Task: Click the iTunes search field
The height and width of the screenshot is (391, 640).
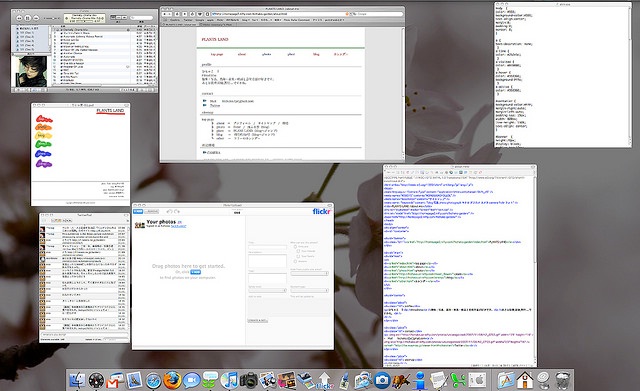Action: click(142, 18)
